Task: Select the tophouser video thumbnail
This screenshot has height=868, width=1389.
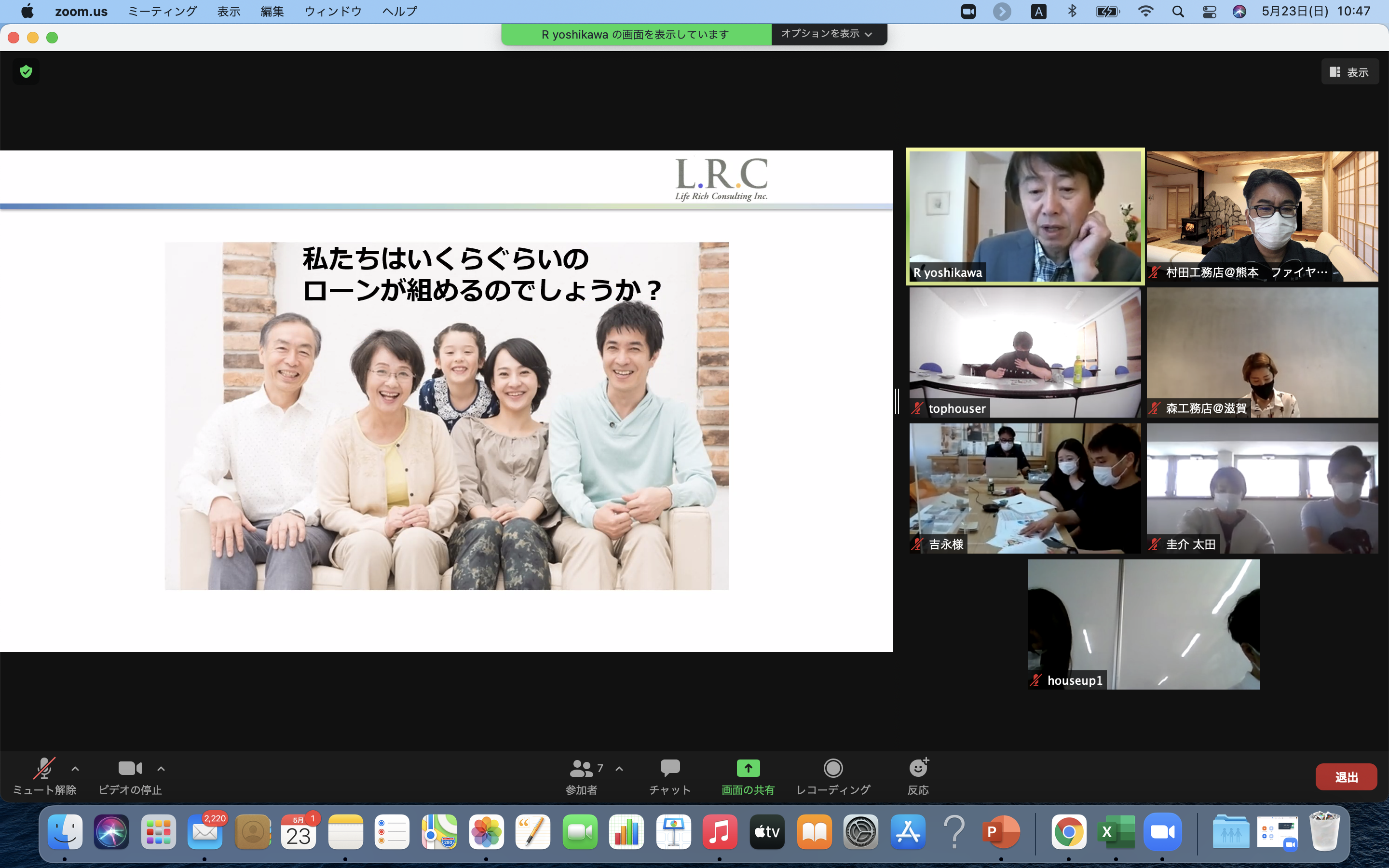Action: tap(1024, 352)
